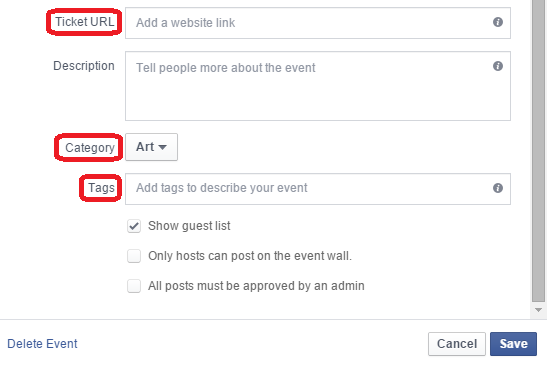Save the event changes
Viewport: 551px width, 365px height.
pyautogui.click(x=513, y=344)
